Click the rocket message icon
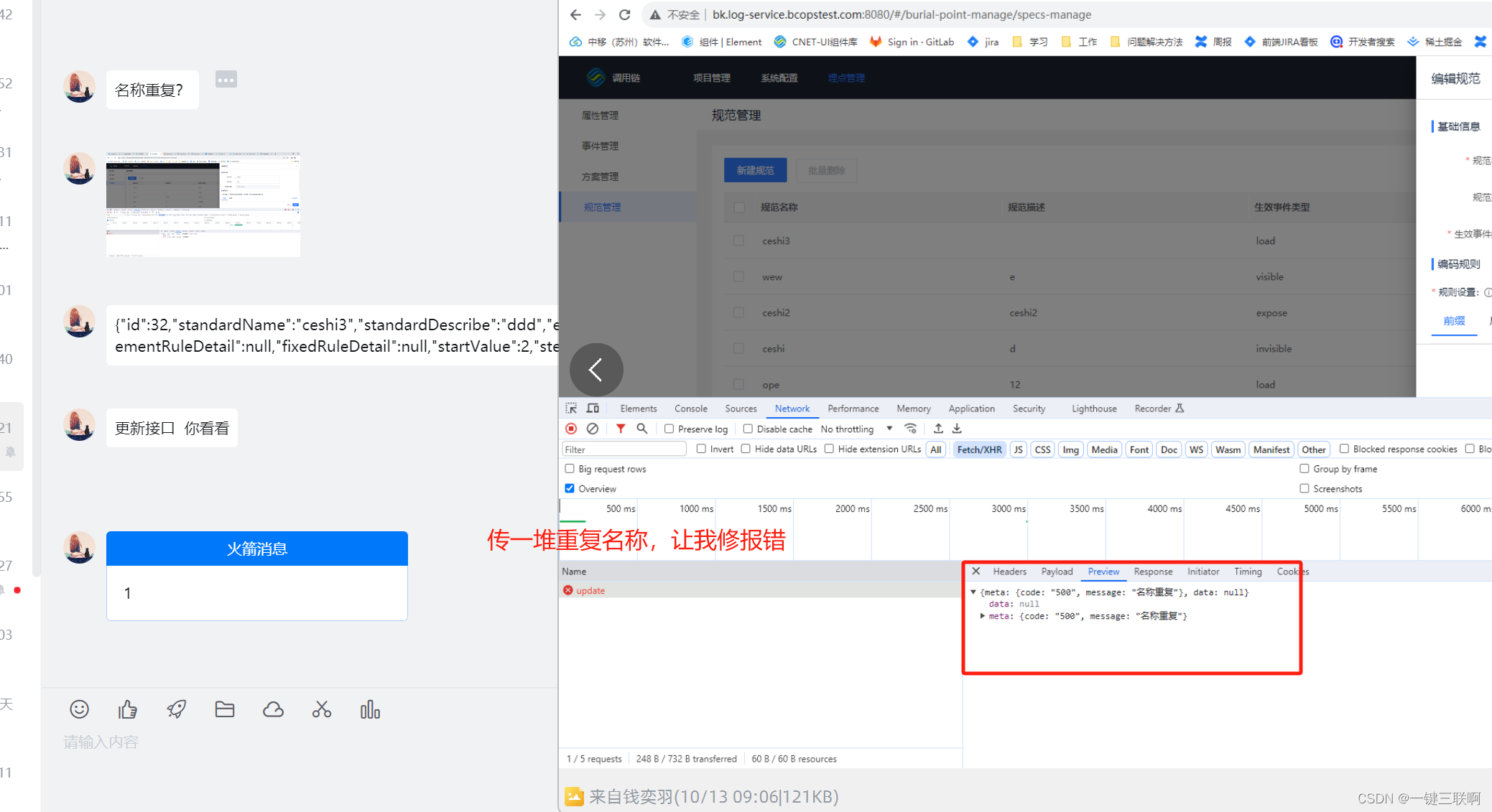 [x=176, y=709]
